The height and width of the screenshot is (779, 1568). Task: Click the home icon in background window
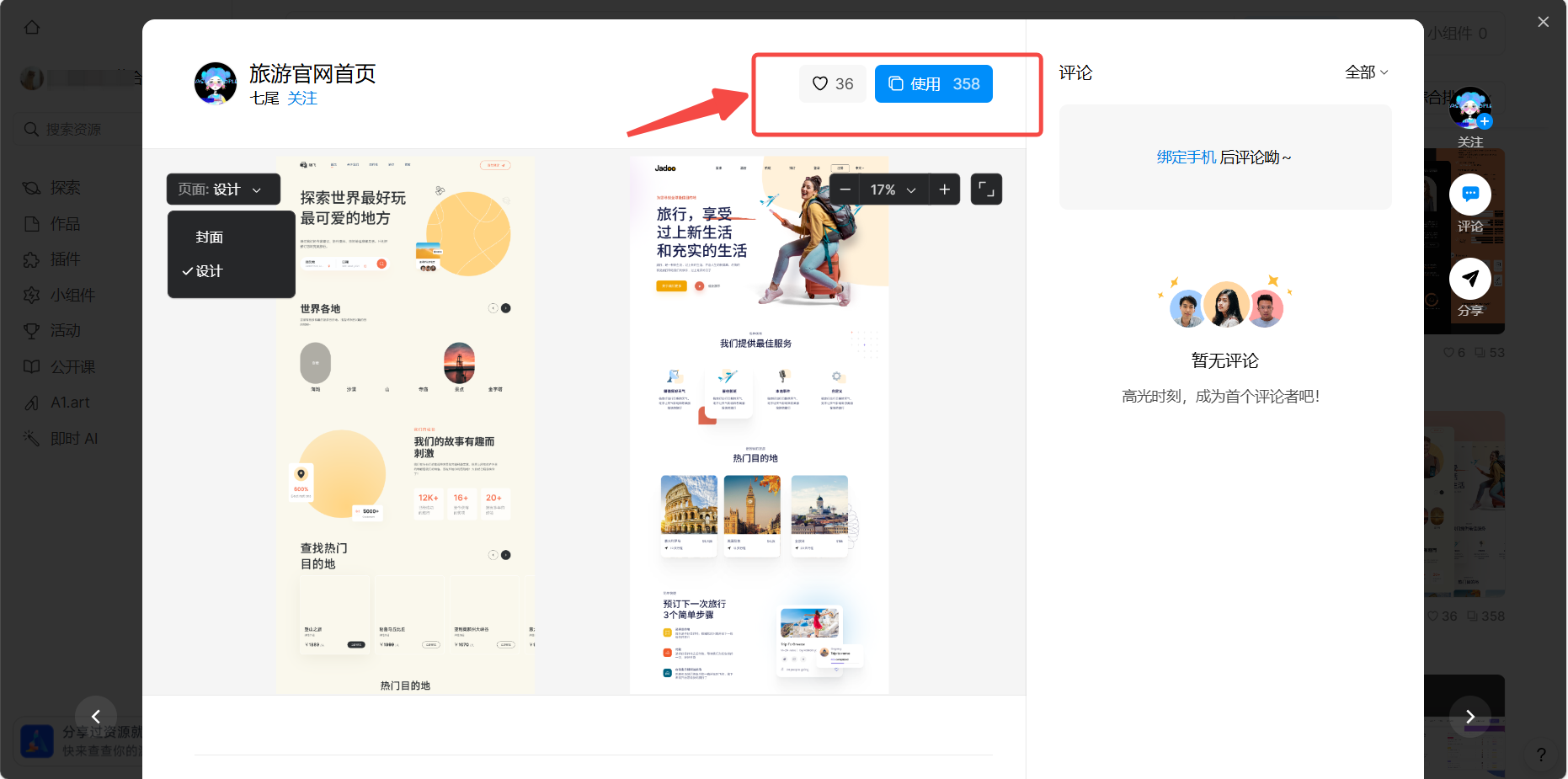[x=32, y=27]
